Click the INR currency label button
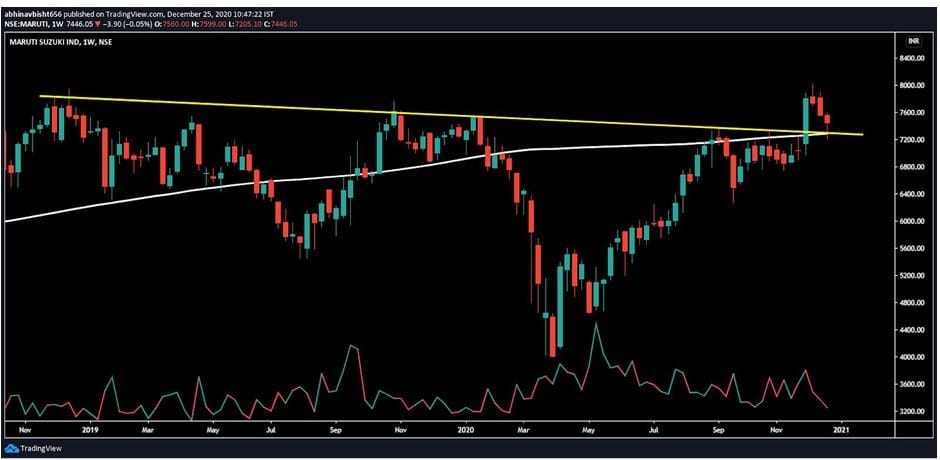This screenshot has height=460, width=940. (914, 42)
